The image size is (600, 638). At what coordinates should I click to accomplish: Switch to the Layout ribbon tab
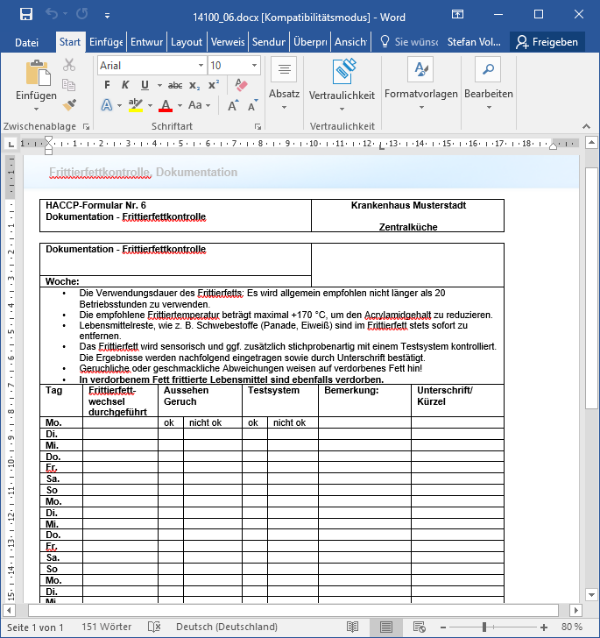(x=186, y=42)
